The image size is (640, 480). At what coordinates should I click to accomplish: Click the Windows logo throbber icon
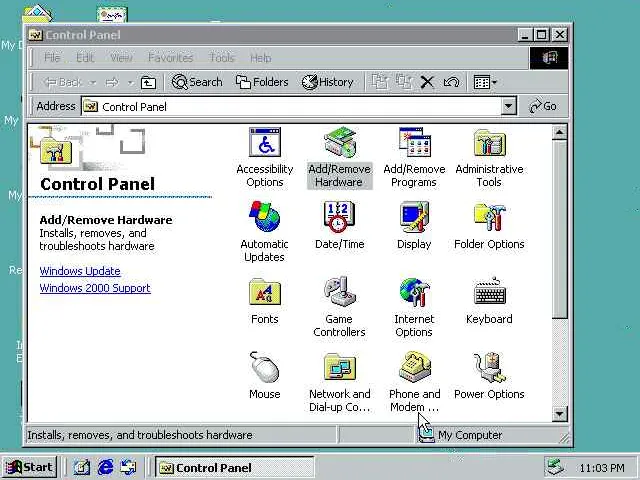pyautogui.click(x=549, y=58)
